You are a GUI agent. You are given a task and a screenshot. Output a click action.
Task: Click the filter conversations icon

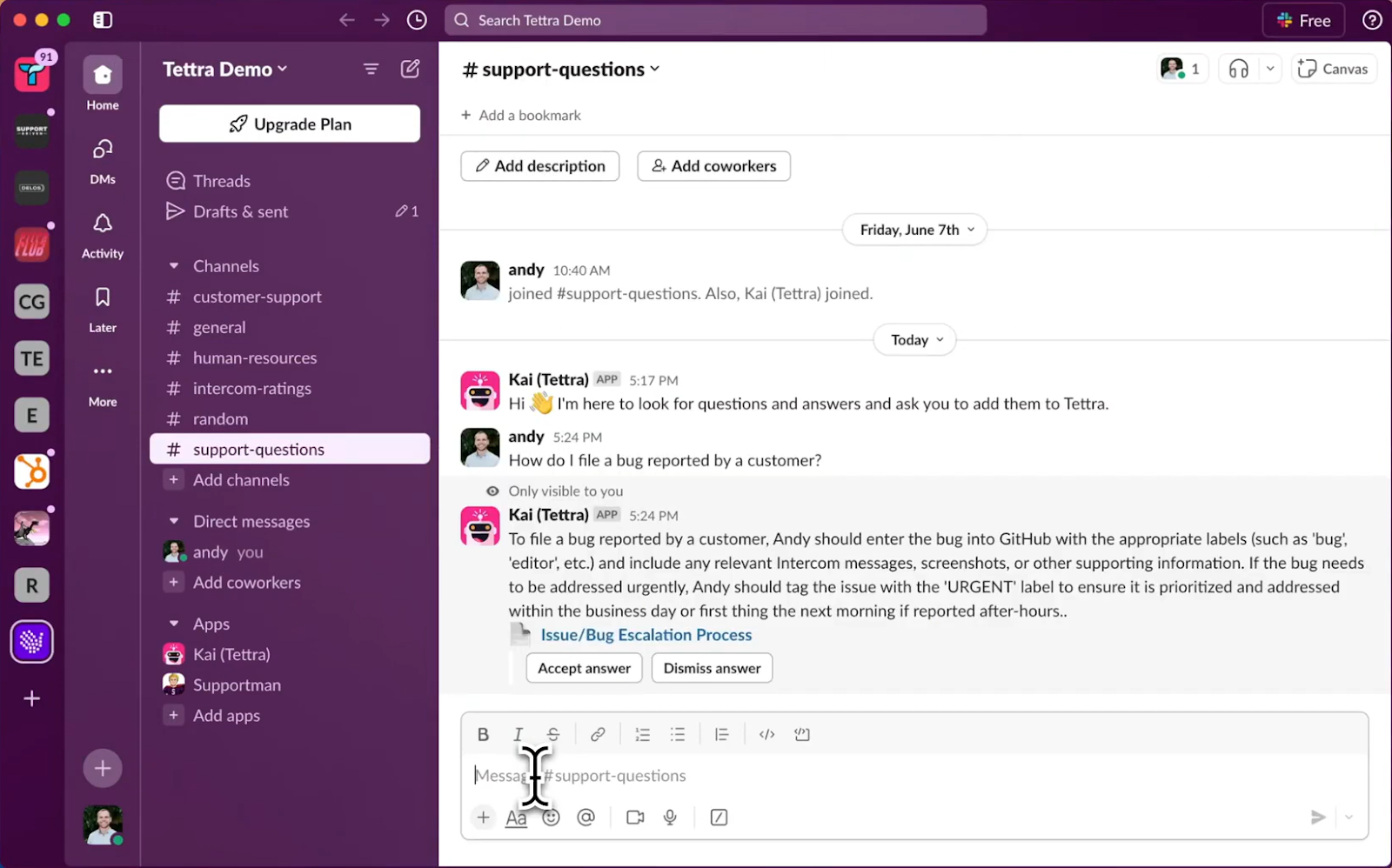371,69
